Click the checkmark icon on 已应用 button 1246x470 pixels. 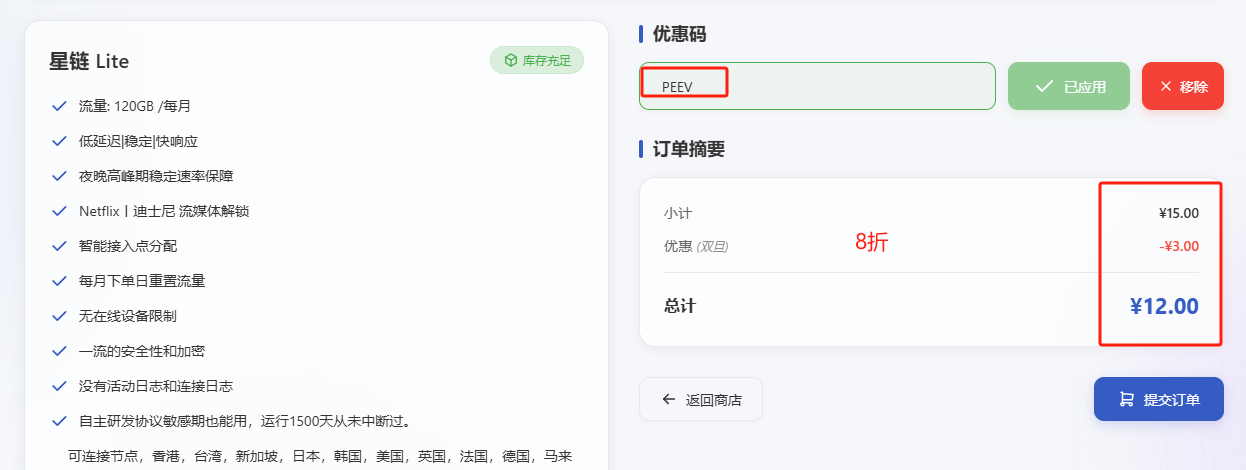pos(1044,87)
